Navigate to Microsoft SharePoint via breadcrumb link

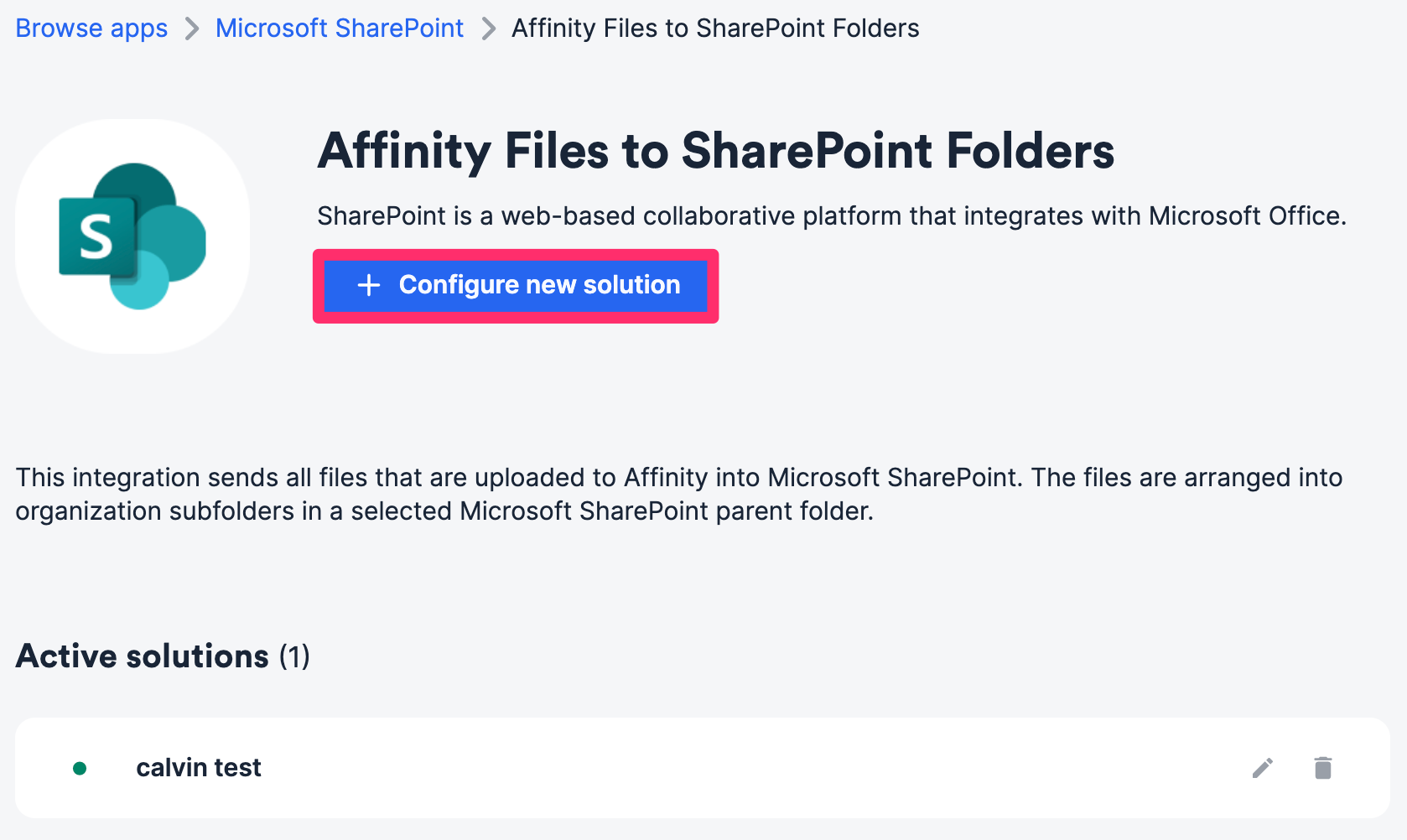coord(339,28)
